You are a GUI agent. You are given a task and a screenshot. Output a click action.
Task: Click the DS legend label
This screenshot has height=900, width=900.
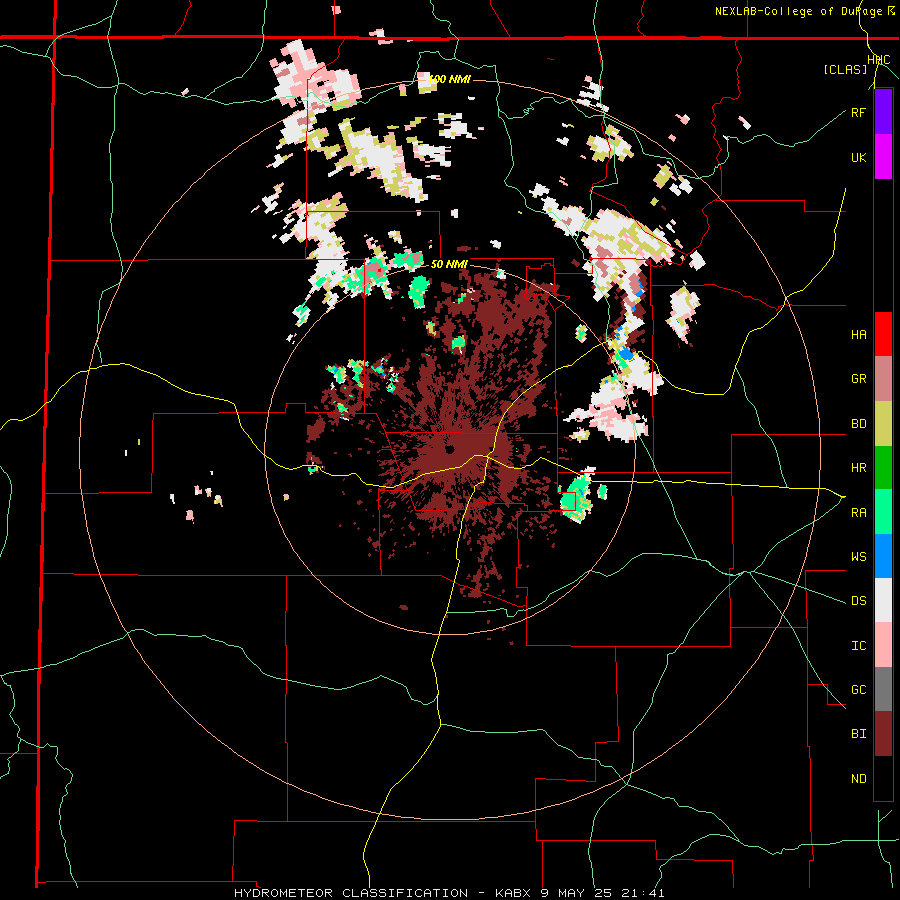858,601
